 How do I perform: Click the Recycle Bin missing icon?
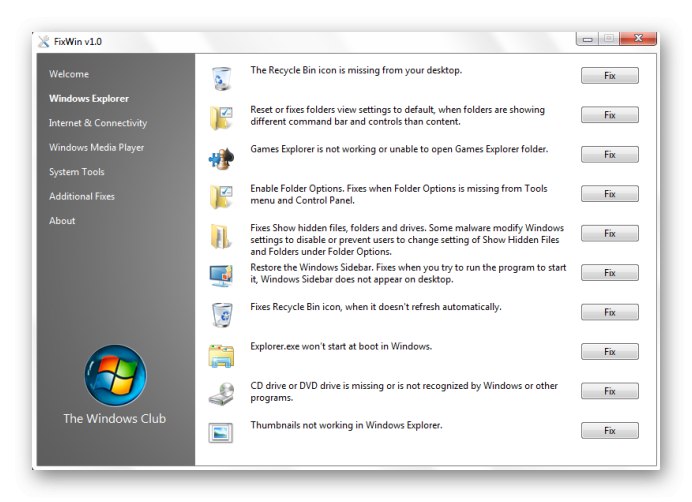point(221,79)
